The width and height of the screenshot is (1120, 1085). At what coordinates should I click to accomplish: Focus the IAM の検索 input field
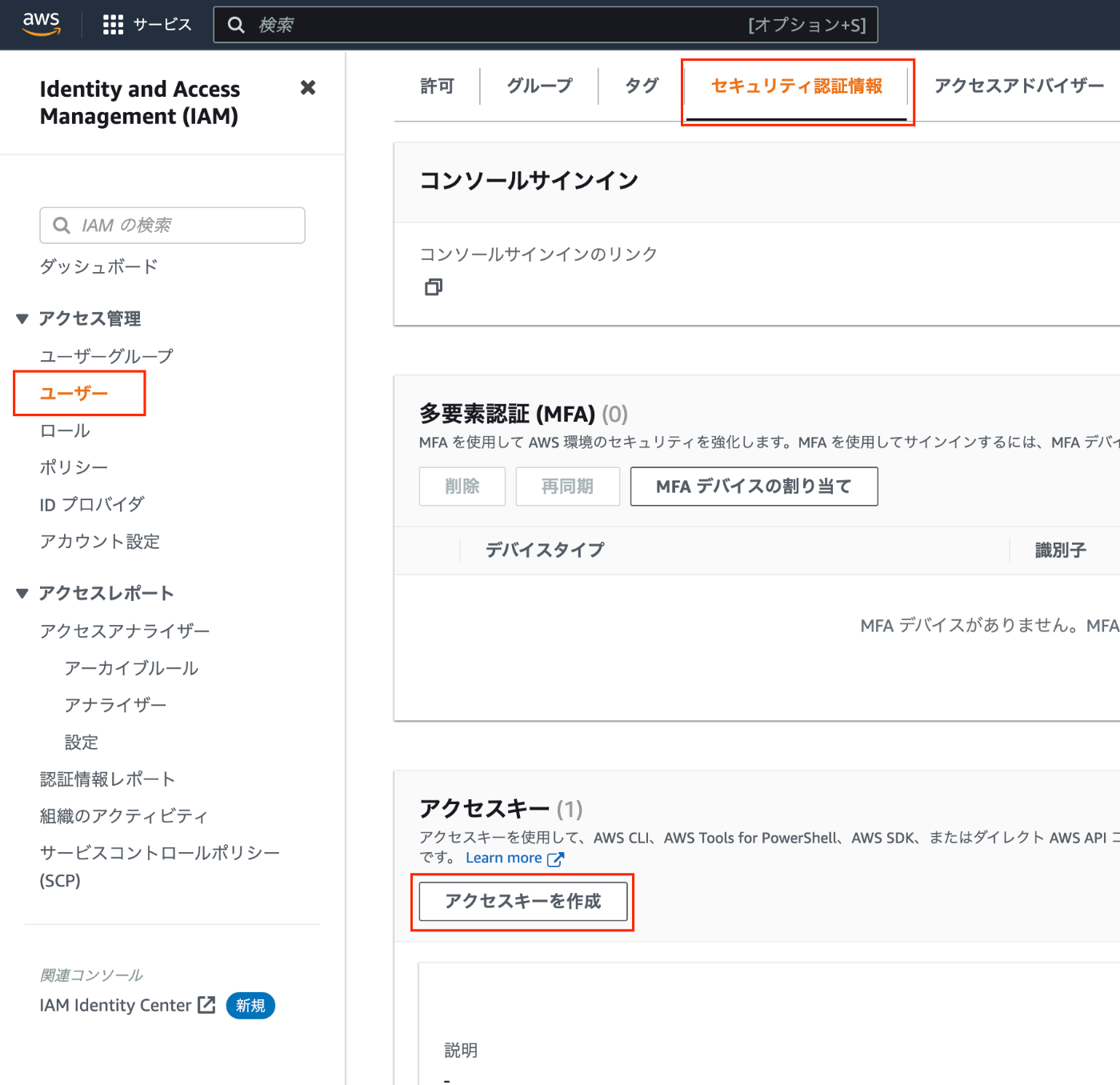pyautogui.click(x=172, y=226)
